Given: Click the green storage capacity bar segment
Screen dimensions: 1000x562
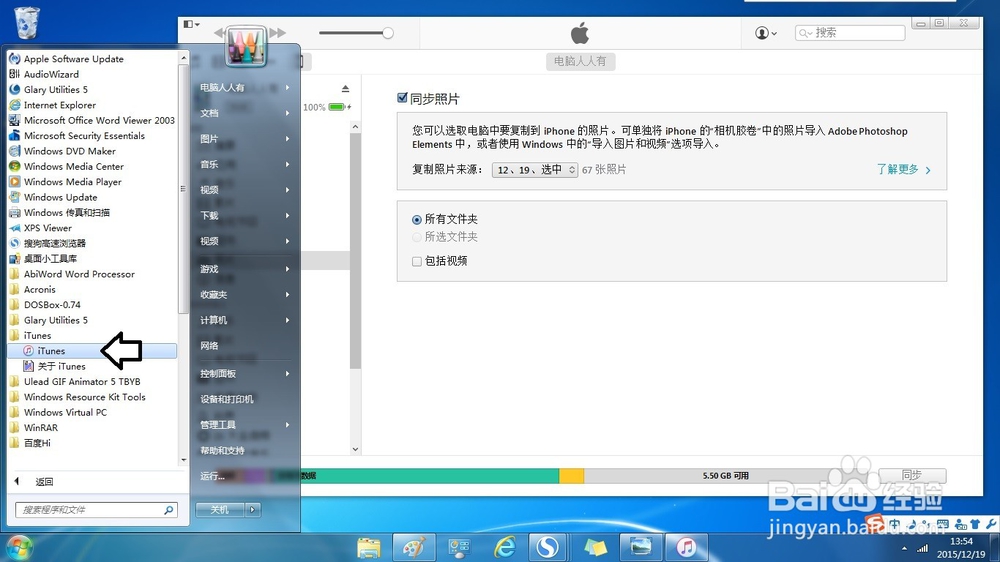Looking at the screenshot, I should (430, 476).
